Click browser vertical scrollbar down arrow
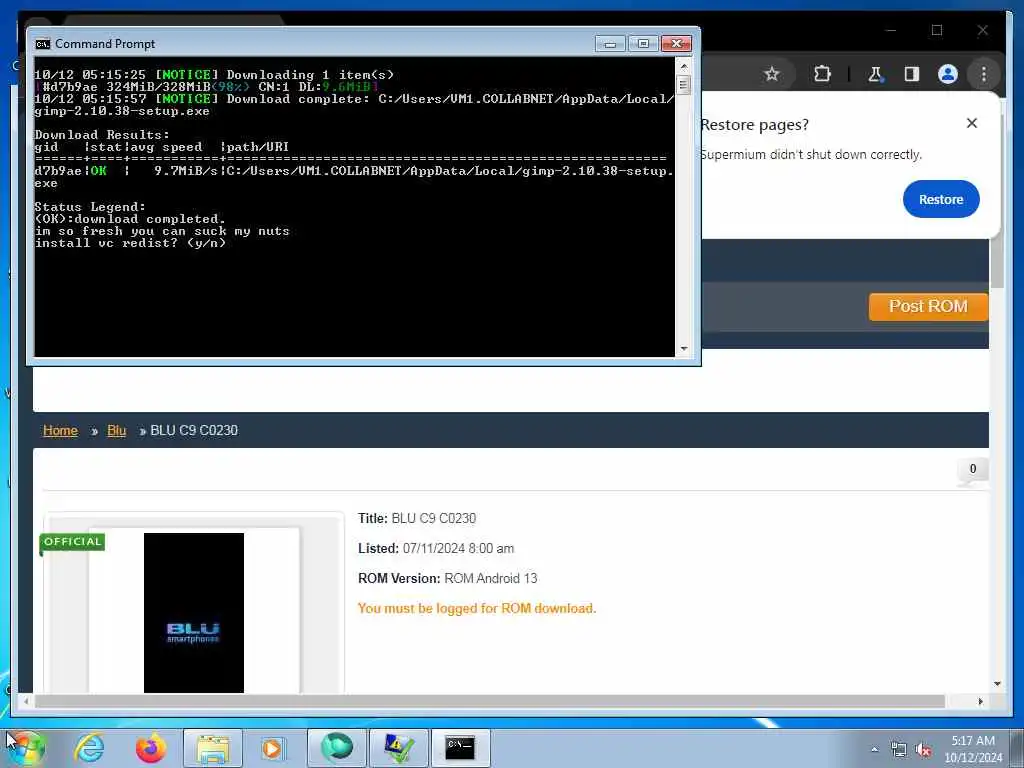Viewport: 1024px width, 768px height. click(997, 684)
